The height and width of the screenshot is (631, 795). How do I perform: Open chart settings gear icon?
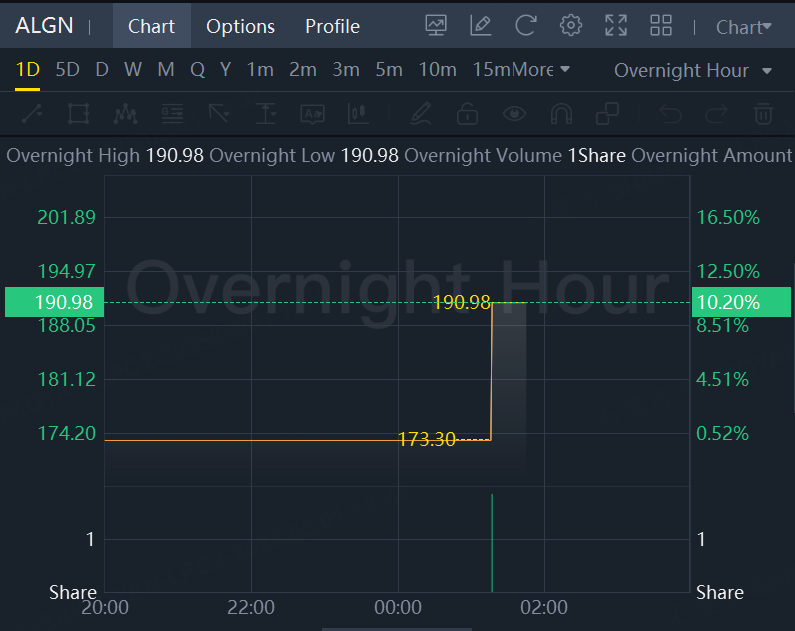click(x=570, y=25)
